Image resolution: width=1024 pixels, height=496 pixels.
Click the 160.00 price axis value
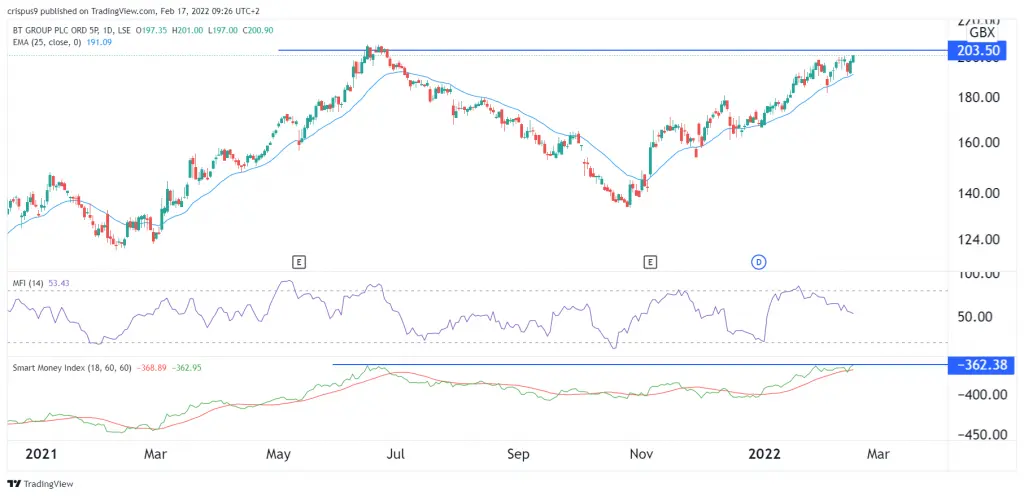[x=980, y=142]
